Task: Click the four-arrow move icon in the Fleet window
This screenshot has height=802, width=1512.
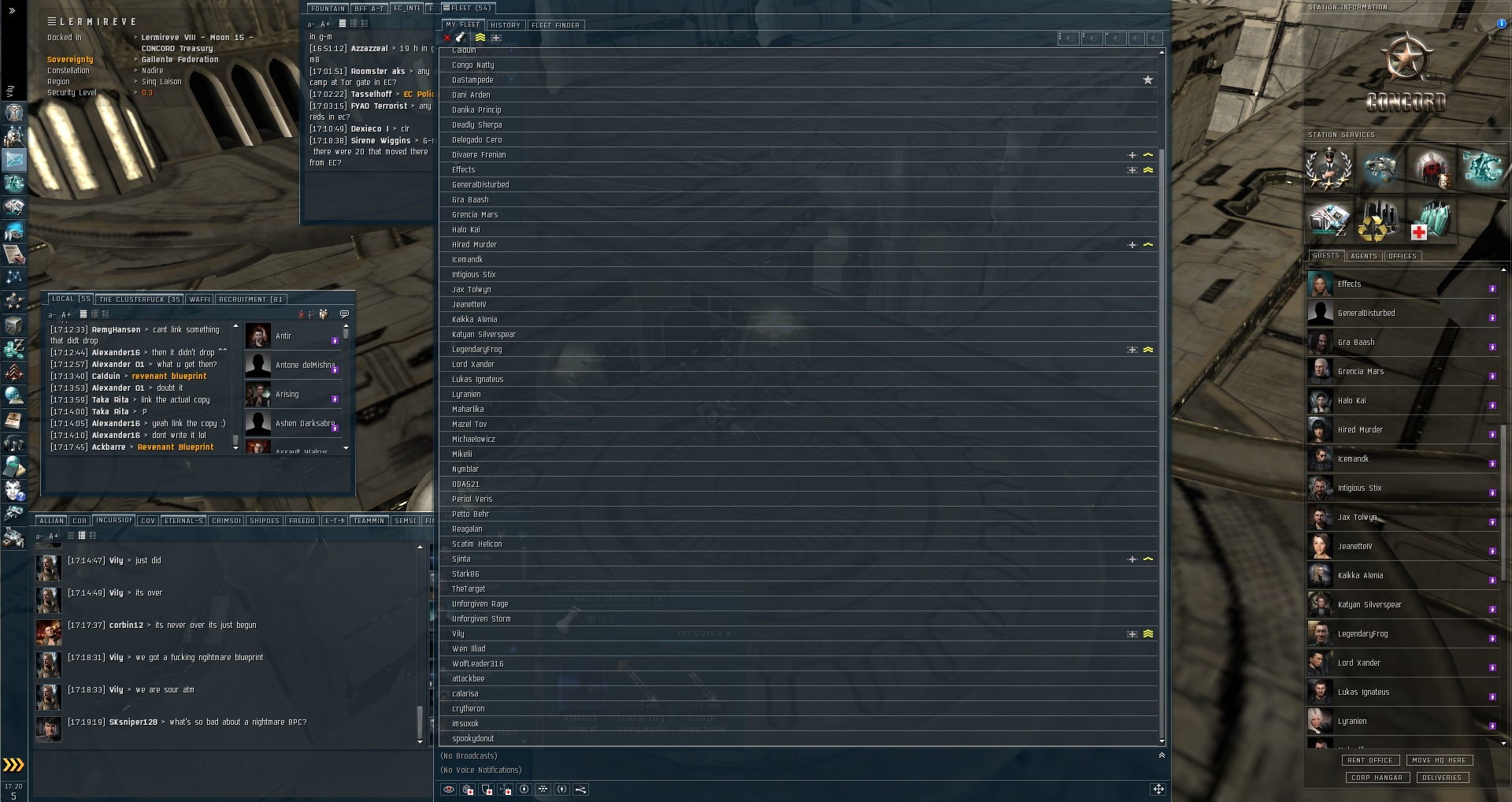Action: click(1158, 789)
